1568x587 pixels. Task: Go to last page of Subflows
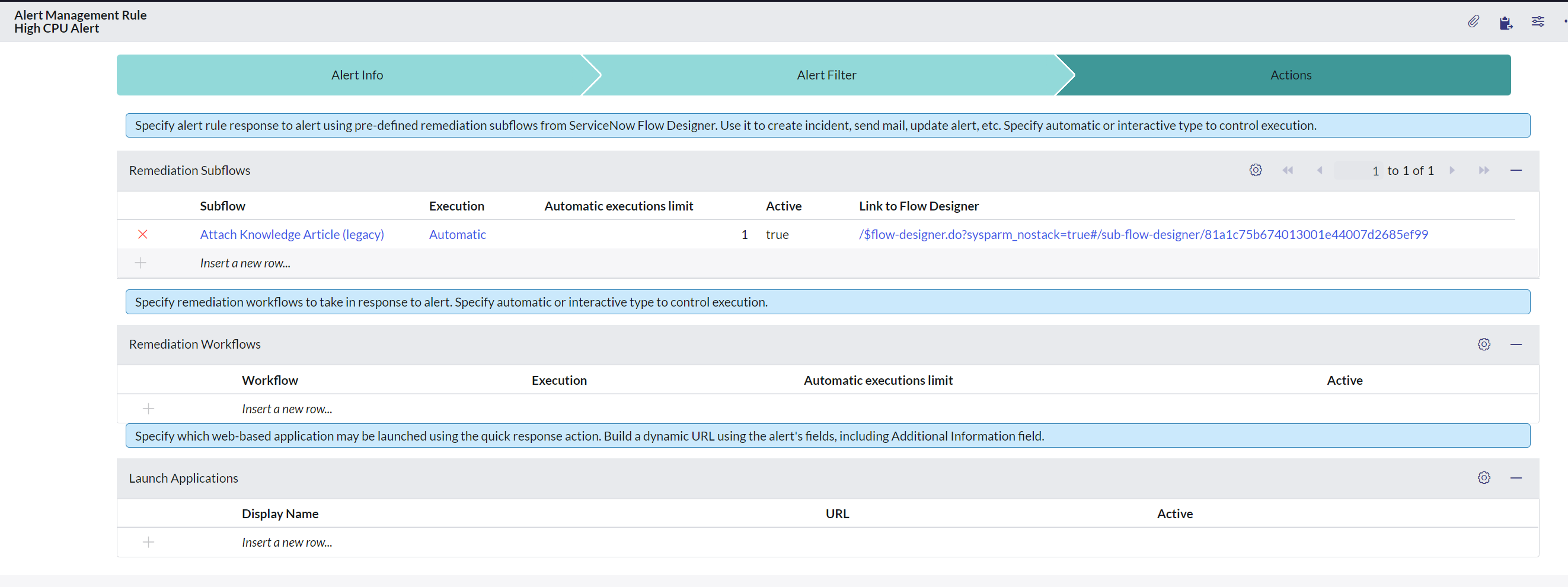(1484, 171)
